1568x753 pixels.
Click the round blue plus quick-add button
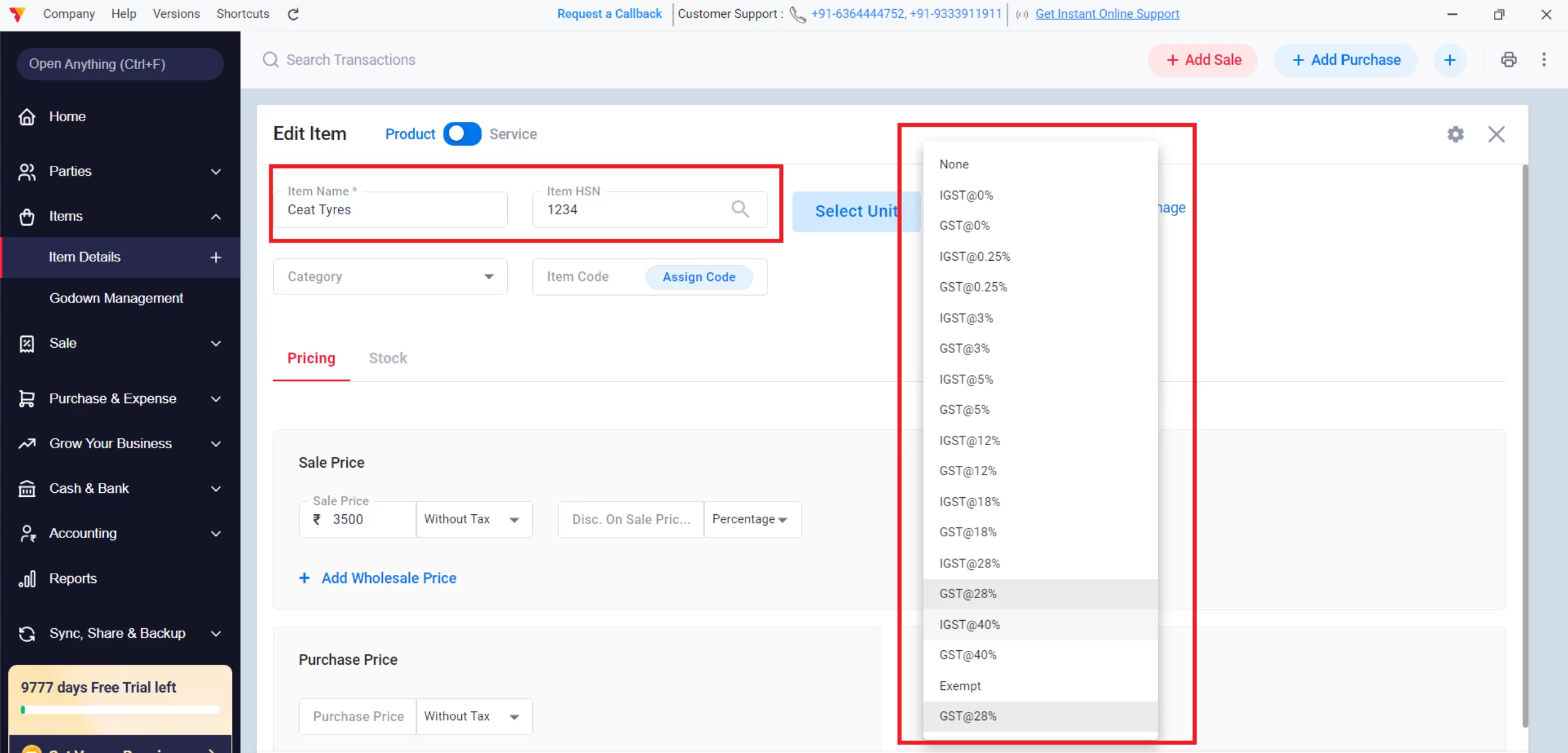click(x=1449, y=60)
